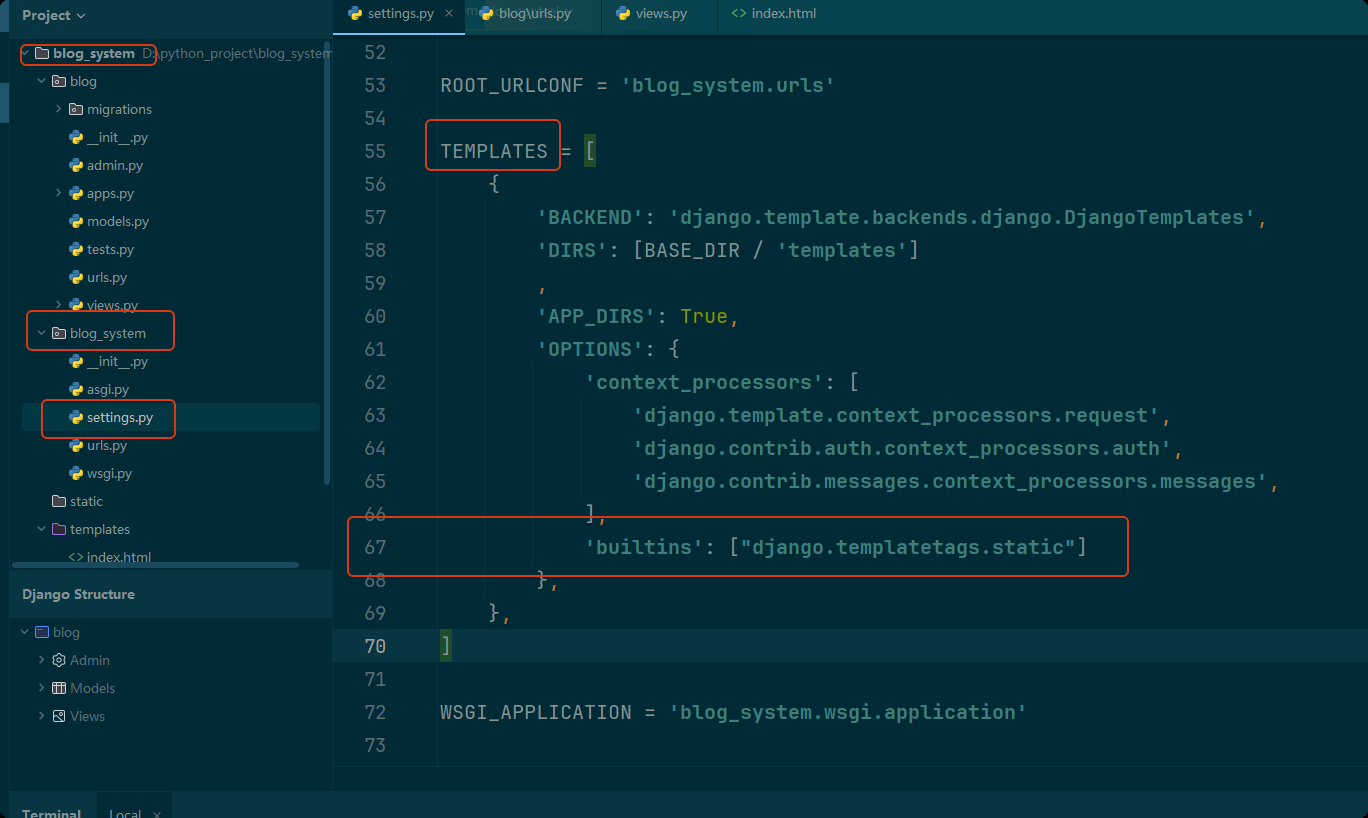Screen dimensions: 1368x818
Task: Collapse the blog app folder in Project tree
Action: tap(41, 81)
